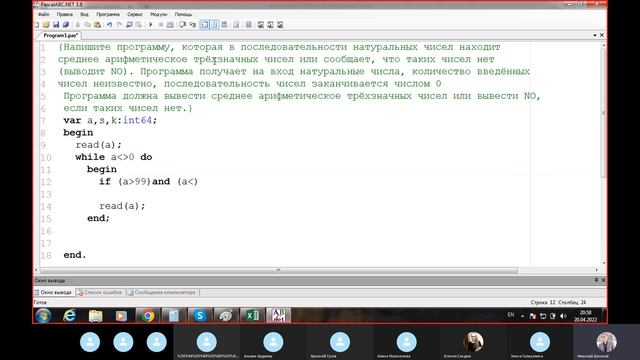
Task: Switch to the Сообщения компилятора tab
Action: pos(162,293)
